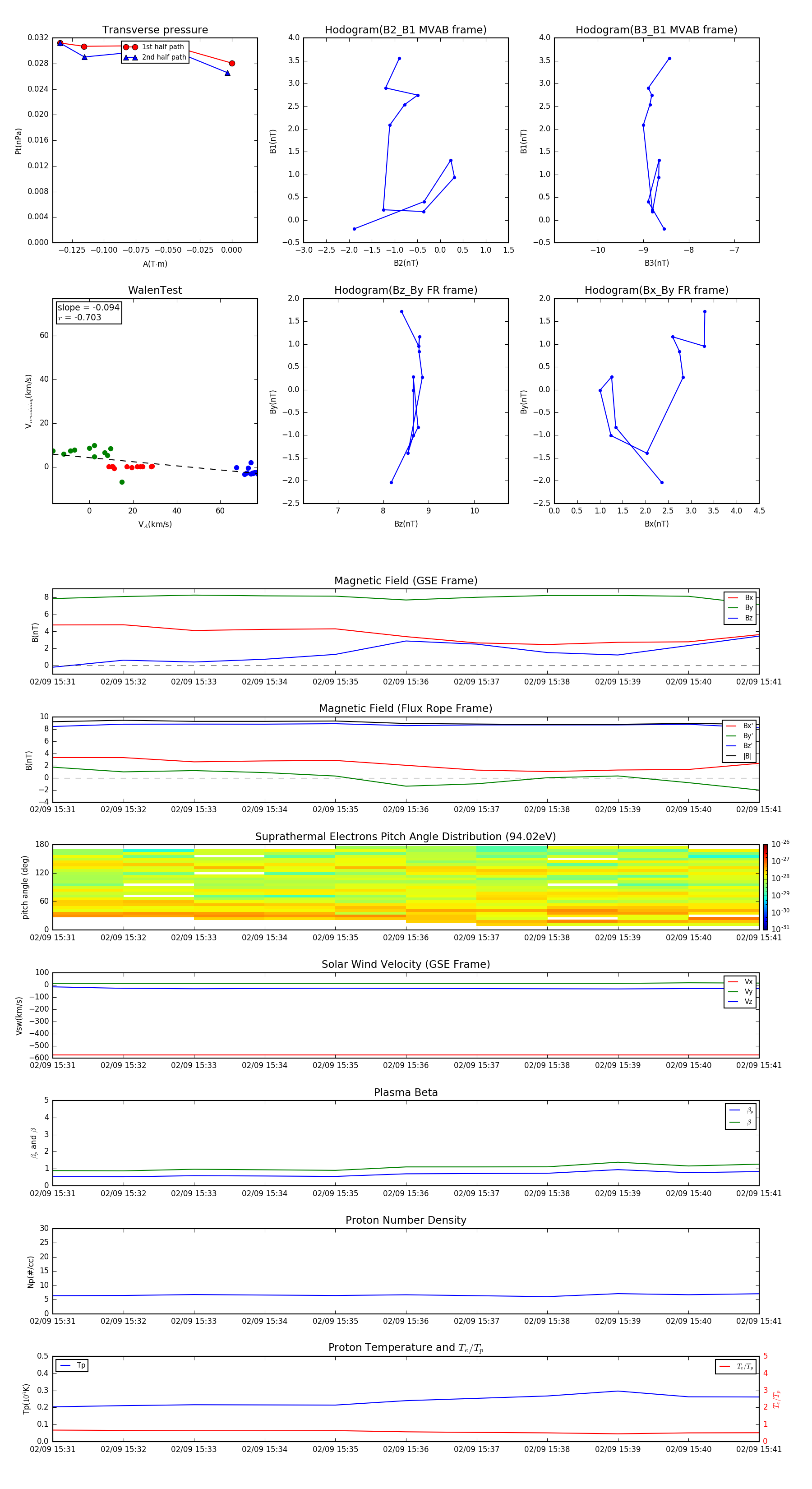Click the 'Hodogram(Bx_By FR frame)' title
812x1489 pixels.
click(656, 290)
